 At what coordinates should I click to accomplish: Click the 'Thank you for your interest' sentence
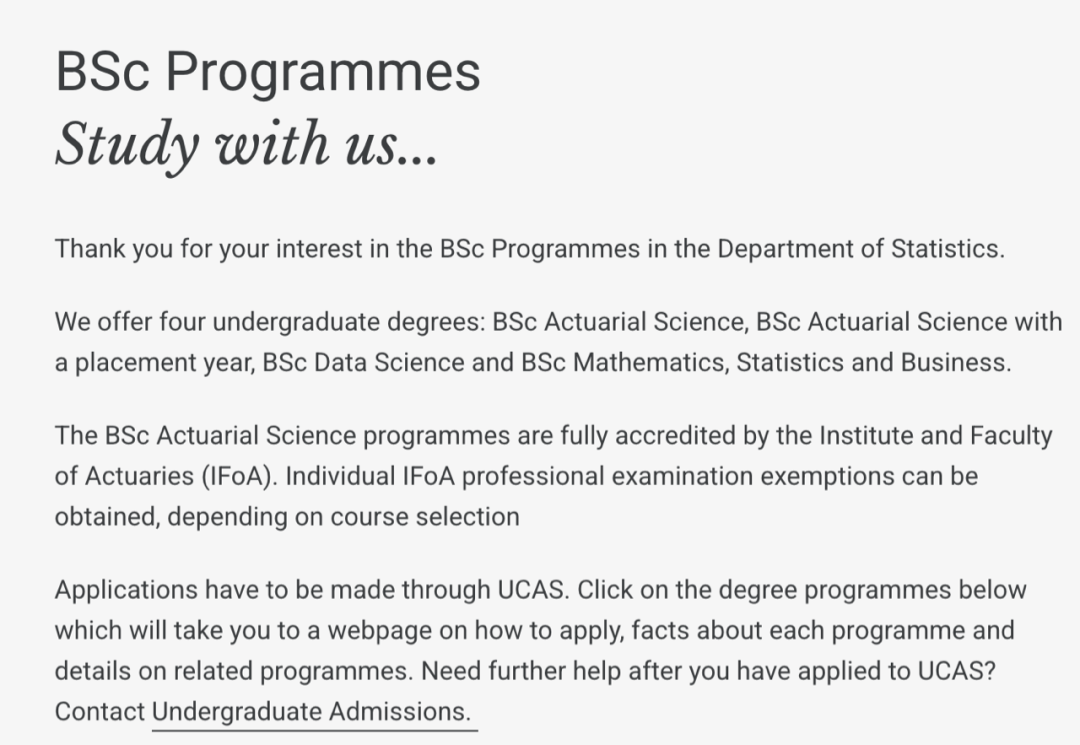click(530, 249)
